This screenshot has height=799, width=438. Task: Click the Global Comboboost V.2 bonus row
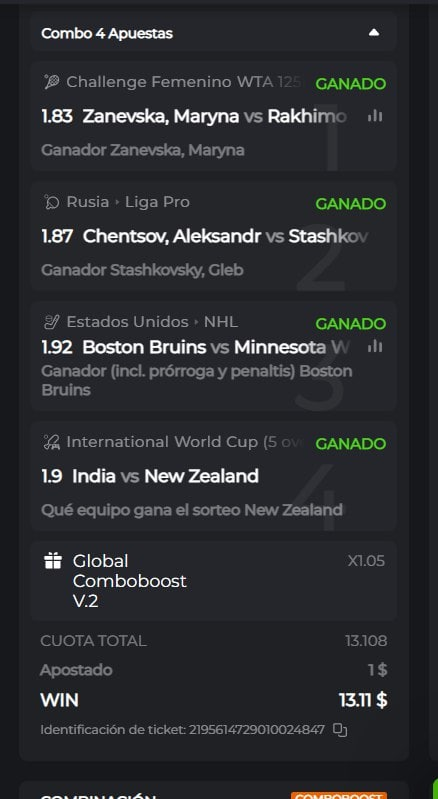tap(213, 581)
